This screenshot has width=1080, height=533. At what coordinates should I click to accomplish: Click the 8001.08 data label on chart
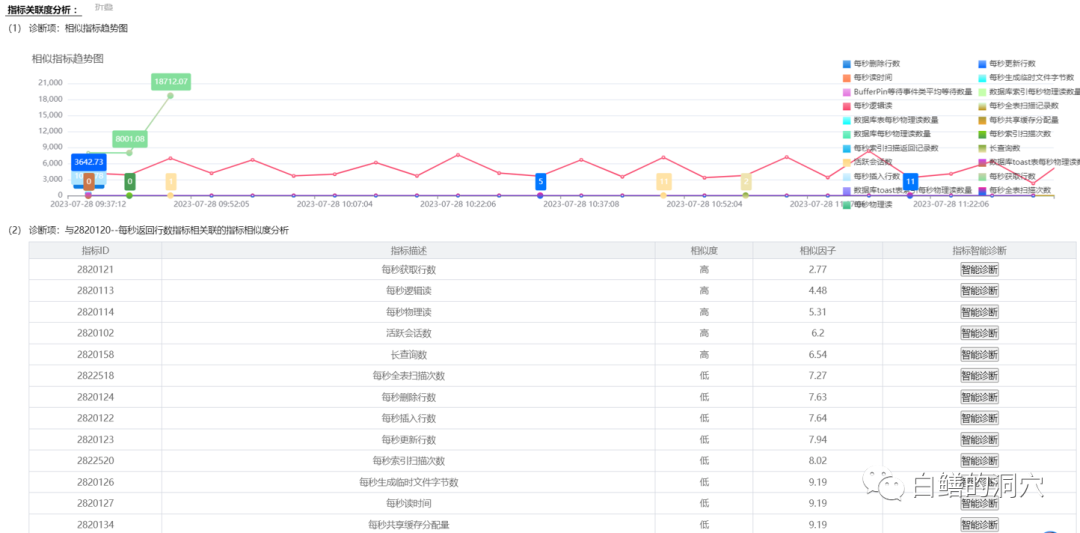[130, 138]
